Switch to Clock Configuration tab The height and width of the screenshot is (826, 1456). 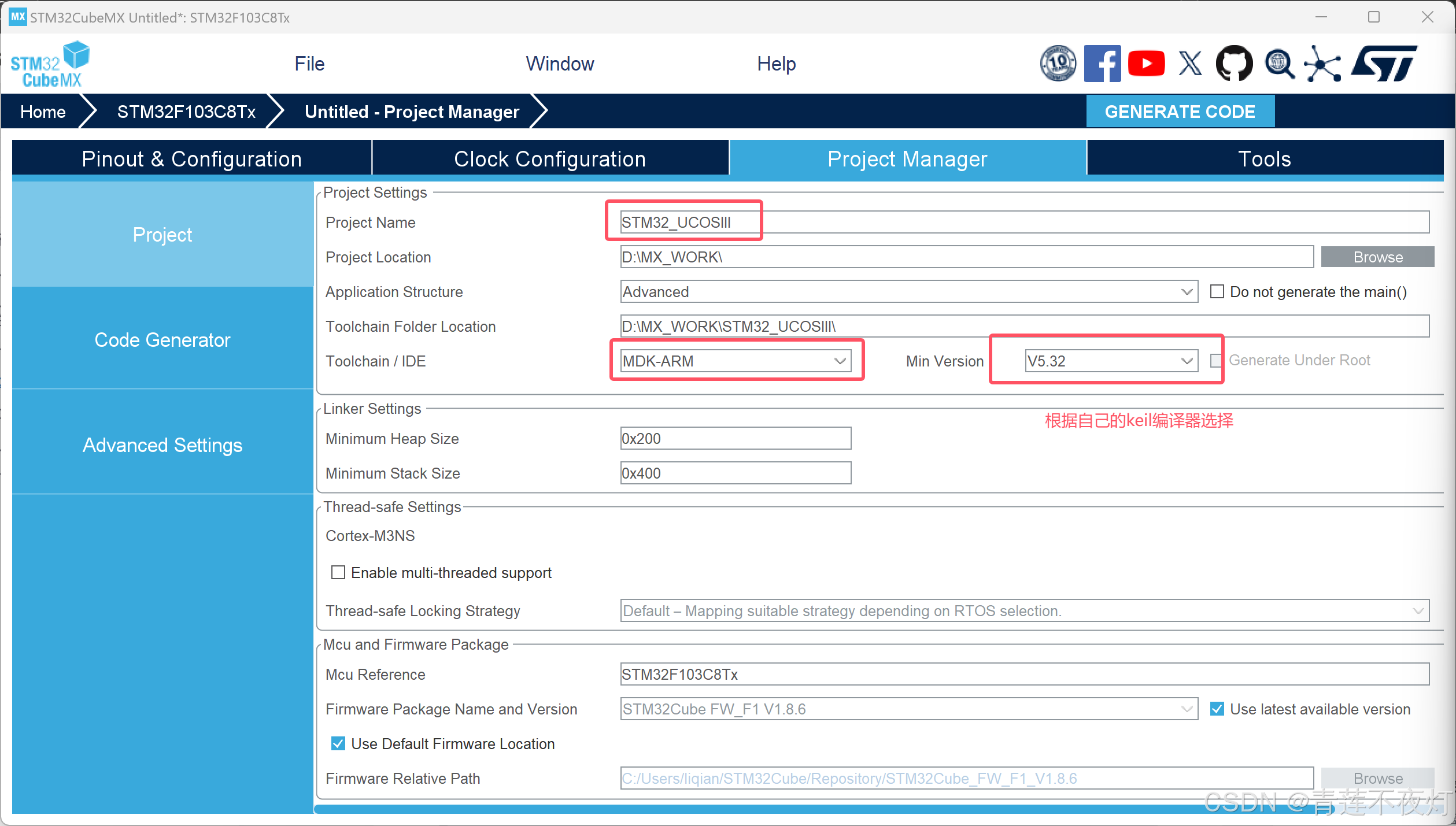point(549,158)
